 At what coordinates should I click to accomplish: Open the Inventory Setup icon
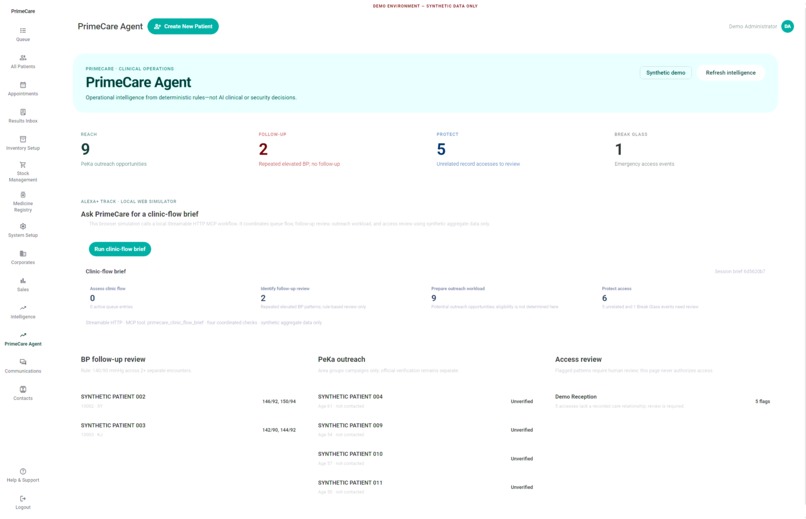(23, 139)
